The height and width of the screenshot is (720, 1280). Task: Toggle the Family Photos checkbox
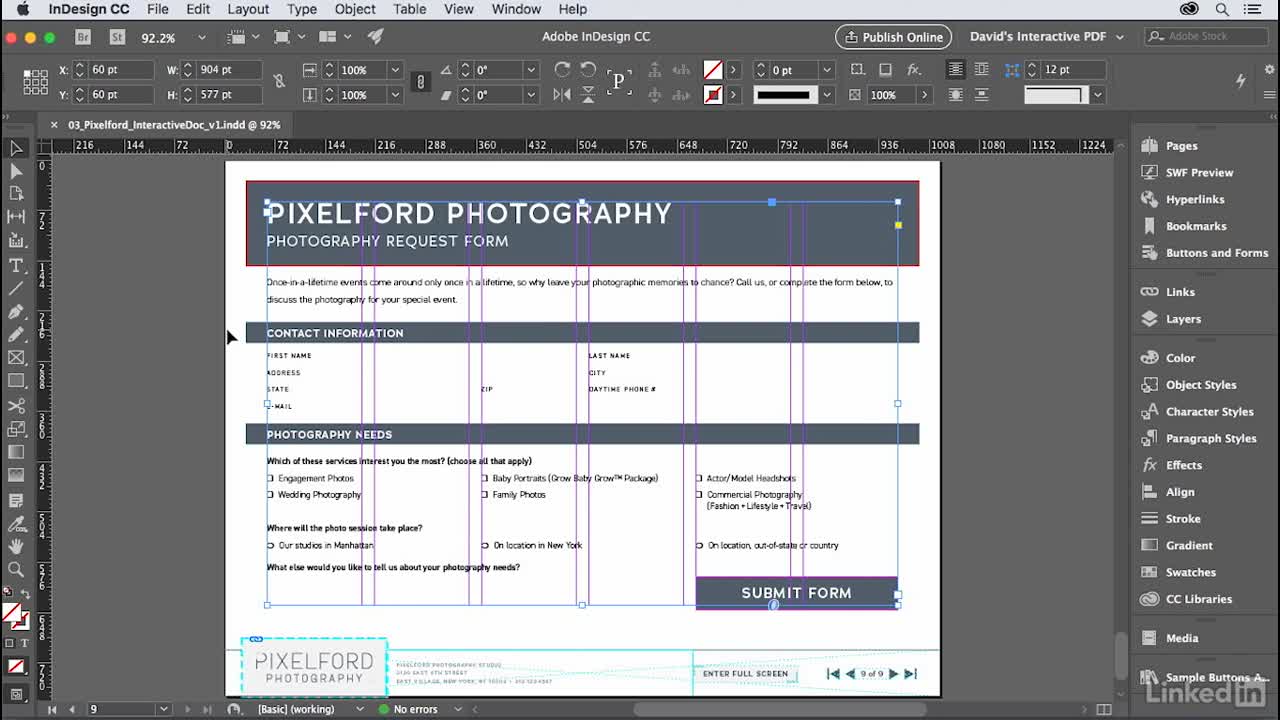pos(485,494)
